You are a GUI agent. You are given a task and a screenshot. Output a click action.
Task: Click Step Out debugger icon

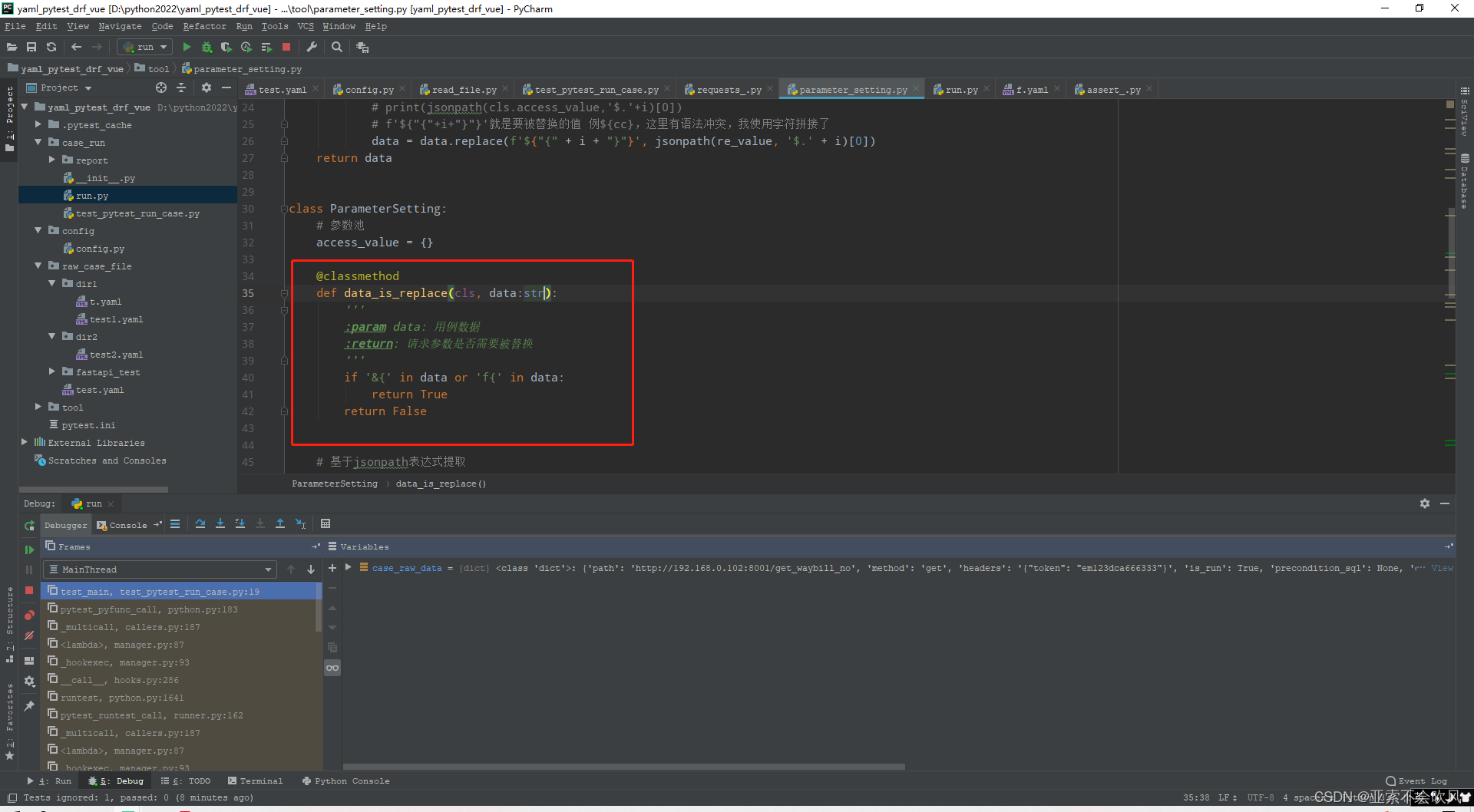(x=280, y=523)
